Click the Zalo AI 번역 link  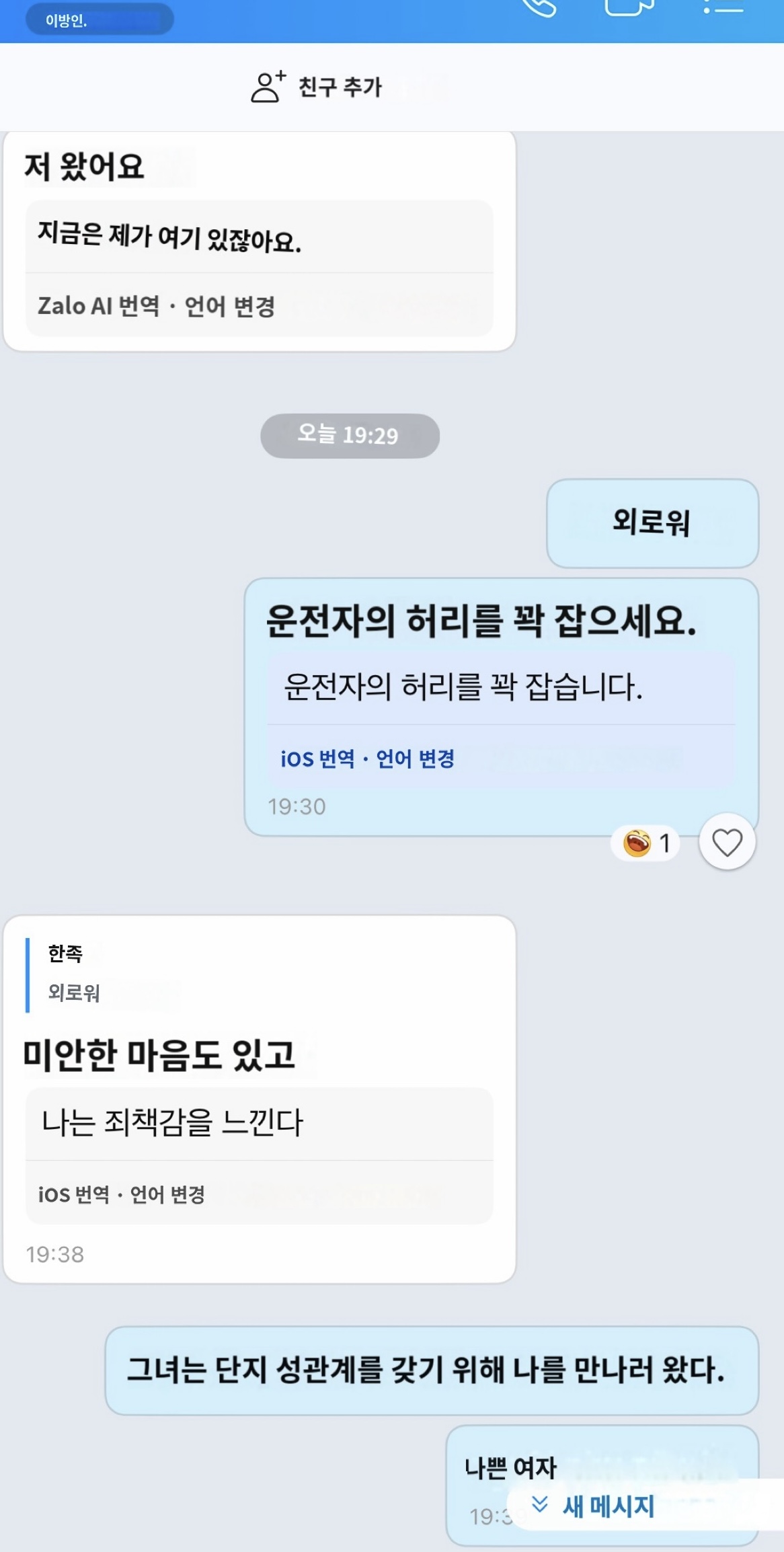(99, 307)
